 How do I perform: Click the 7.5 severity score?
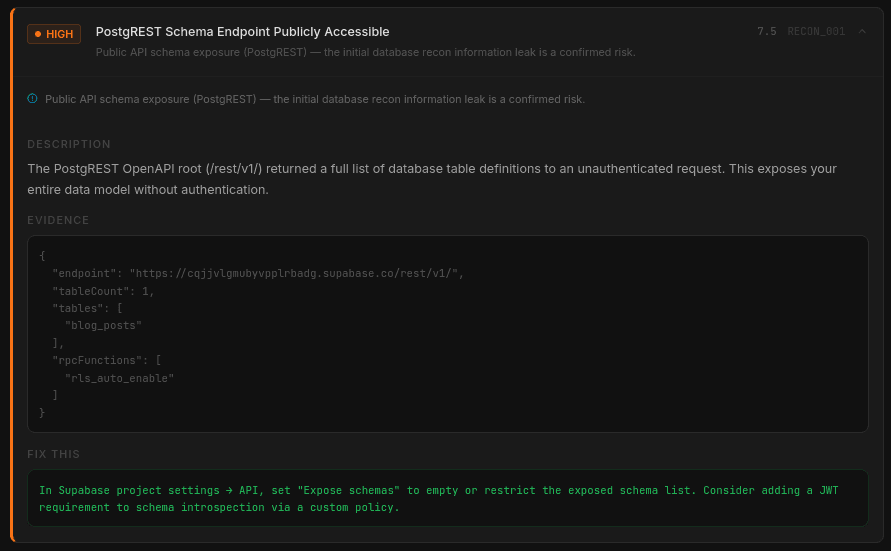[x=767, y=31]
